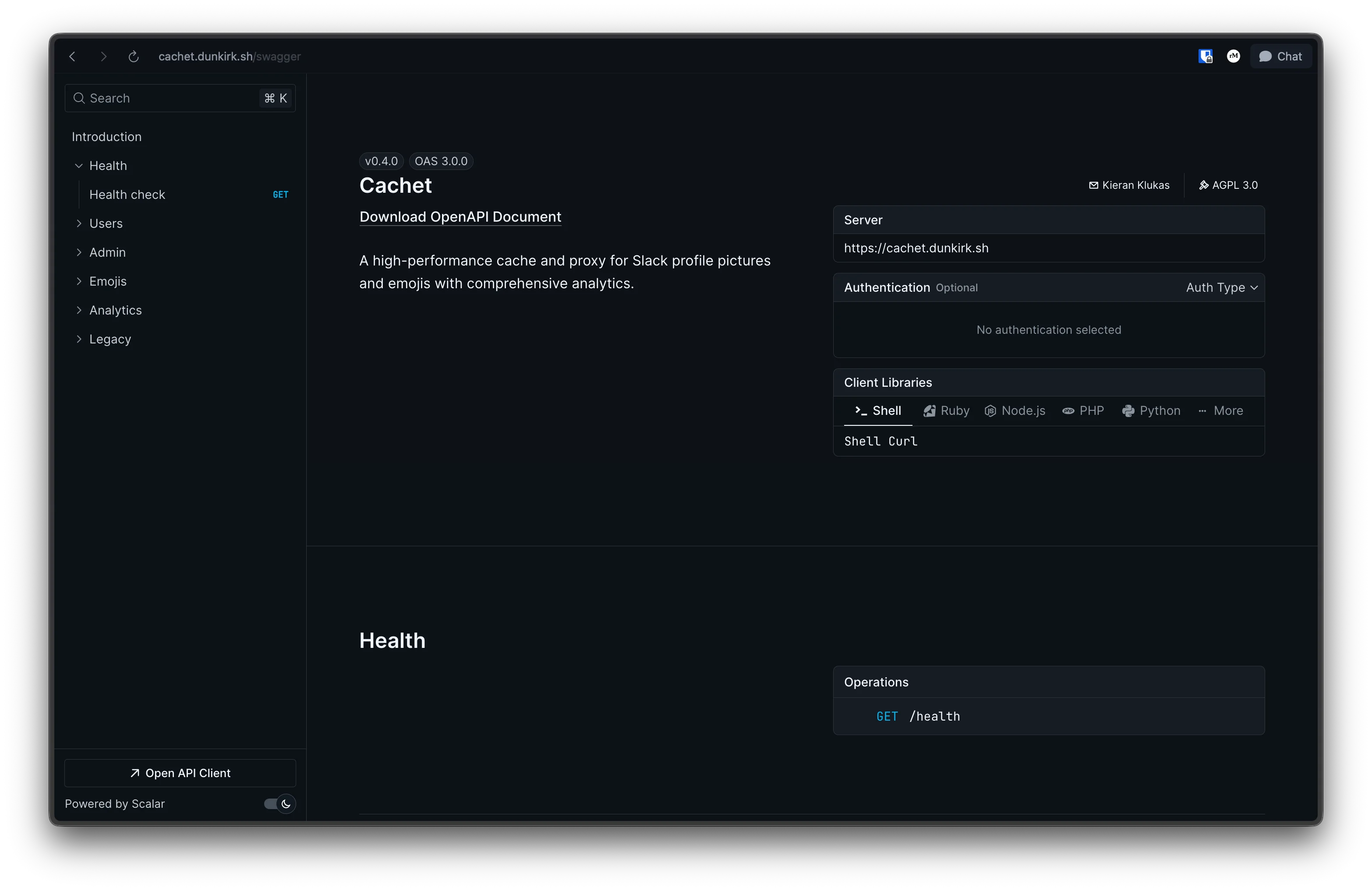Click Open API Client button
This screenshot has width=1372, height=891.
click(x=180, y=774)
